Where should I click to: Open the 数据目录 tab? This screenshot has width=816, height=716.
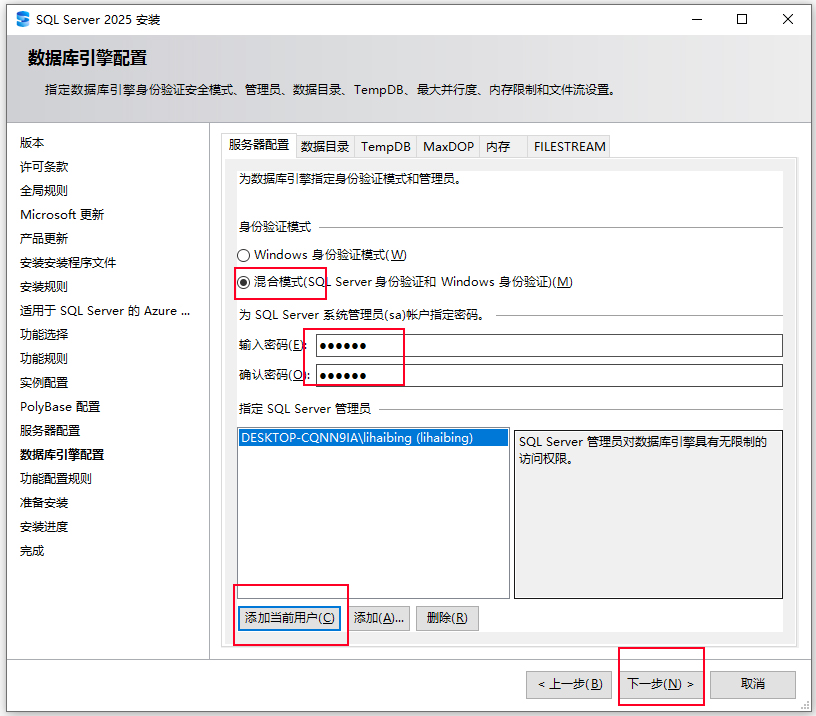click(x=325, y=147)
